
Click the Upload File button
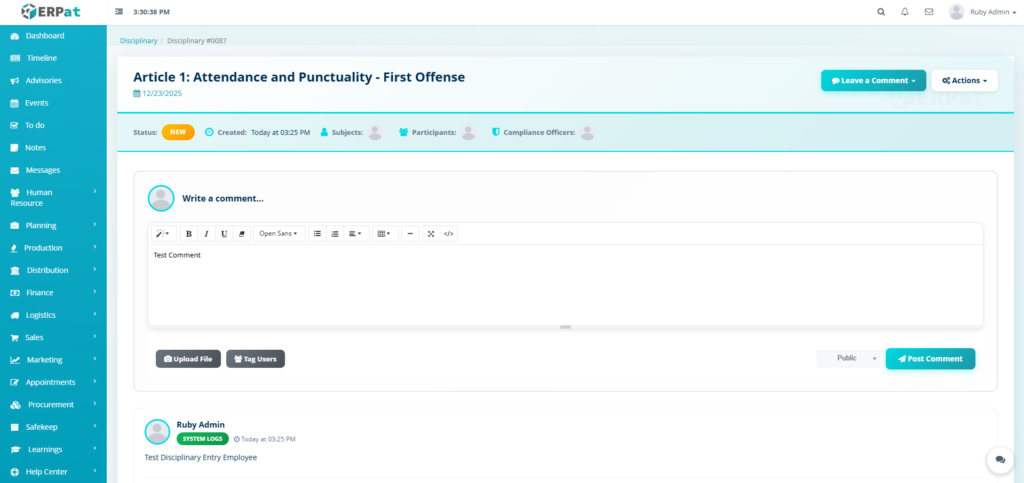tap(188, 359)
